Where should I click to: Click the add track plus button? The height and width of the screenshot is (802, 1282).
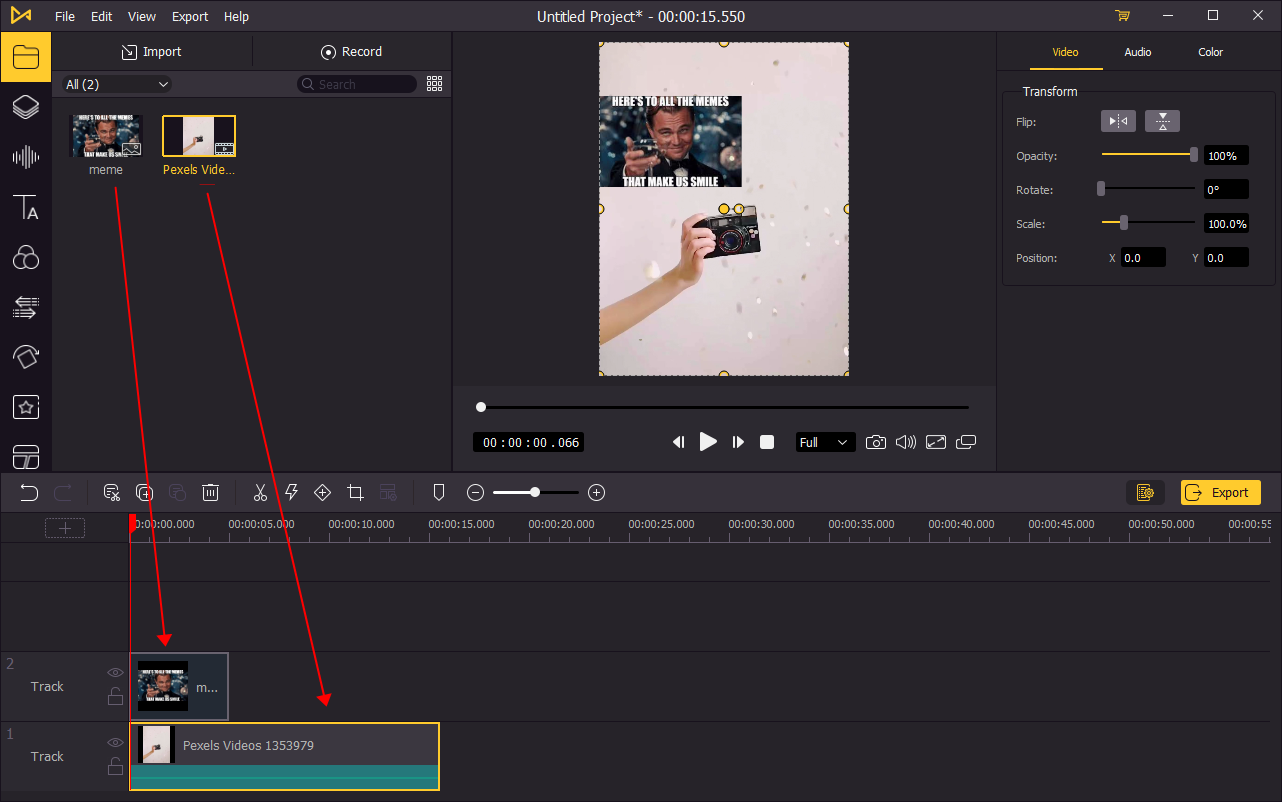point(65,528)
